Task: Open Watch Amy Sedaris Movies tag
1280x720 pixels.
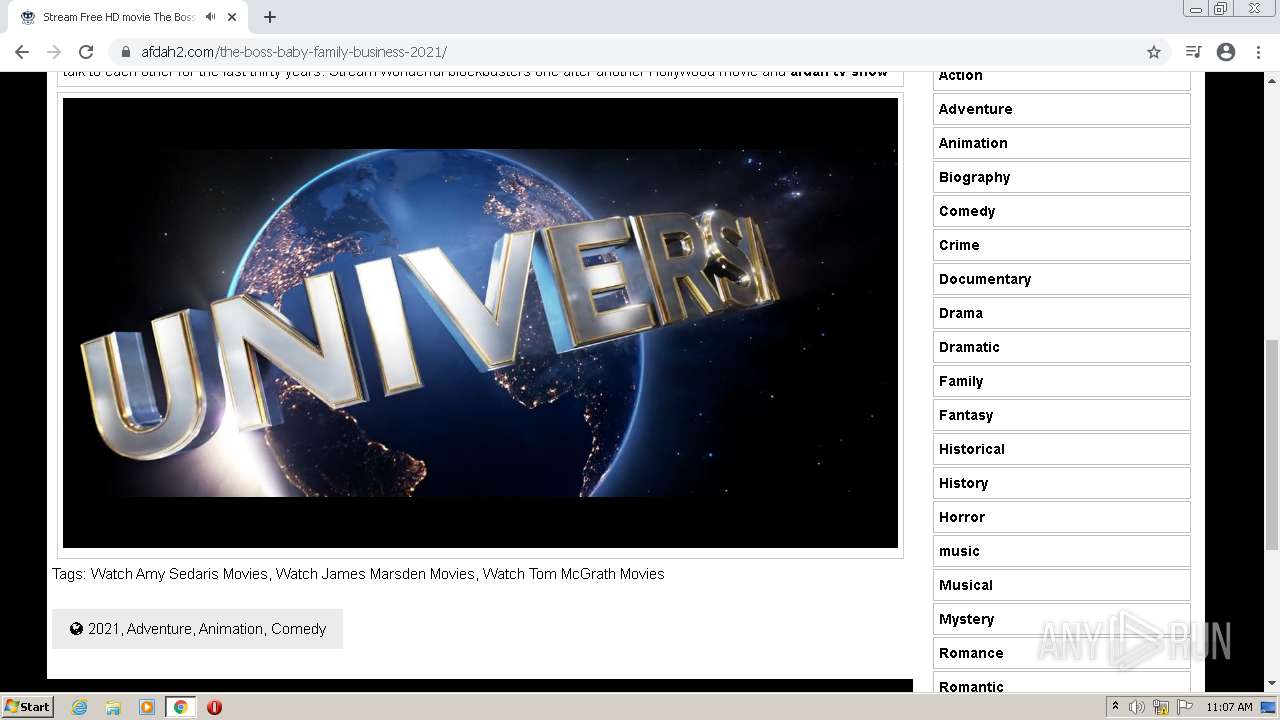Action: (179, 574)
